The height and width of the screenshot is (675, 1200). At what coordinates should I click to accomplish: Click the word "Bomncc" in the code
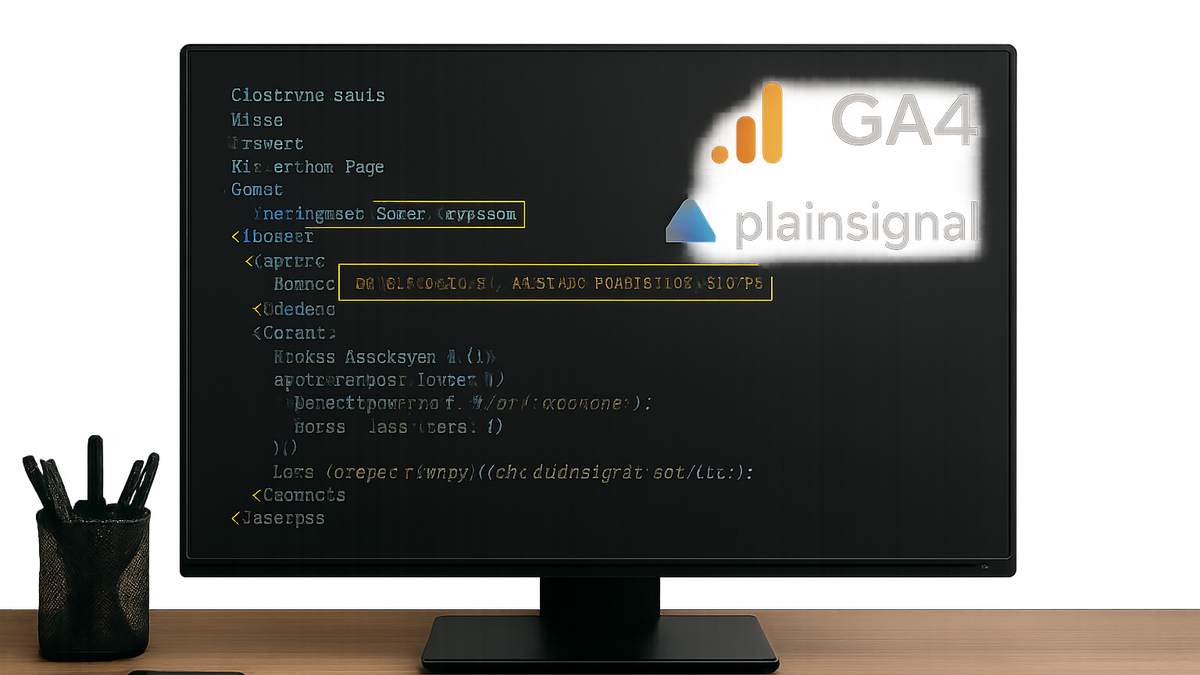click(x=304, y=284)
